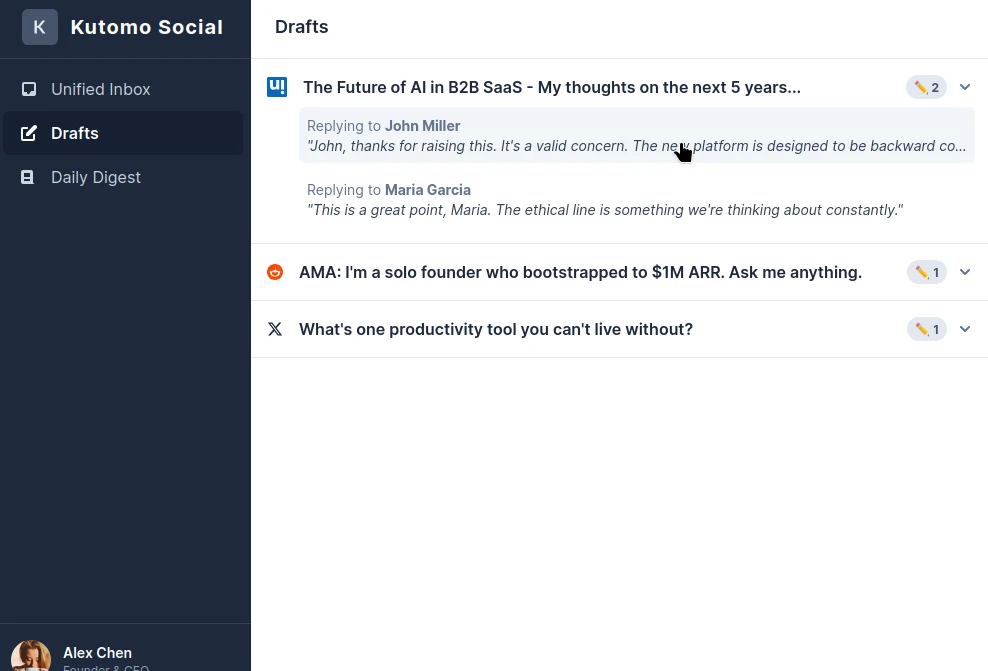This screenshot has height=671, width=988.
Task: Collapse the Future of AI draft replies
Action: tap(965, 87)
